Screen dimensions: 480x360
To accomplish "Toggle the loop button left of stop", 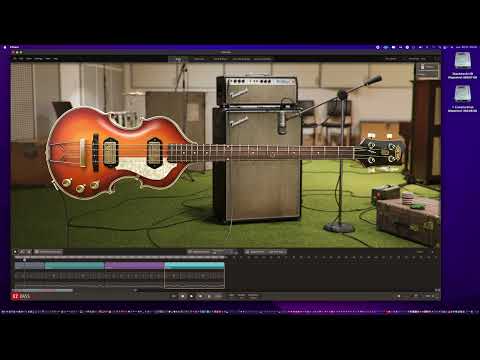I will 173,296.
